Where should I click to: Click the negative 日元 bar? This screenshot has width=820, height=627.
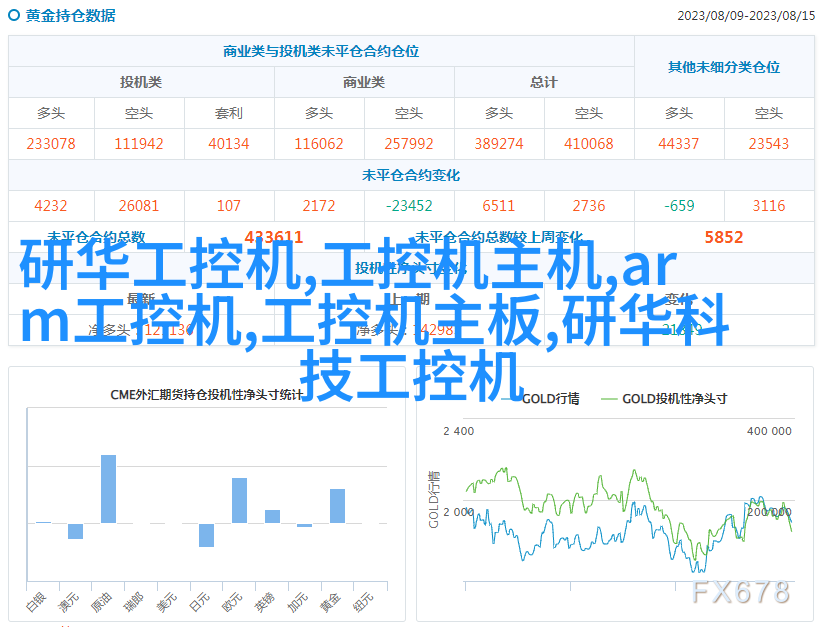pyautogui.click(x=207, y=535)
